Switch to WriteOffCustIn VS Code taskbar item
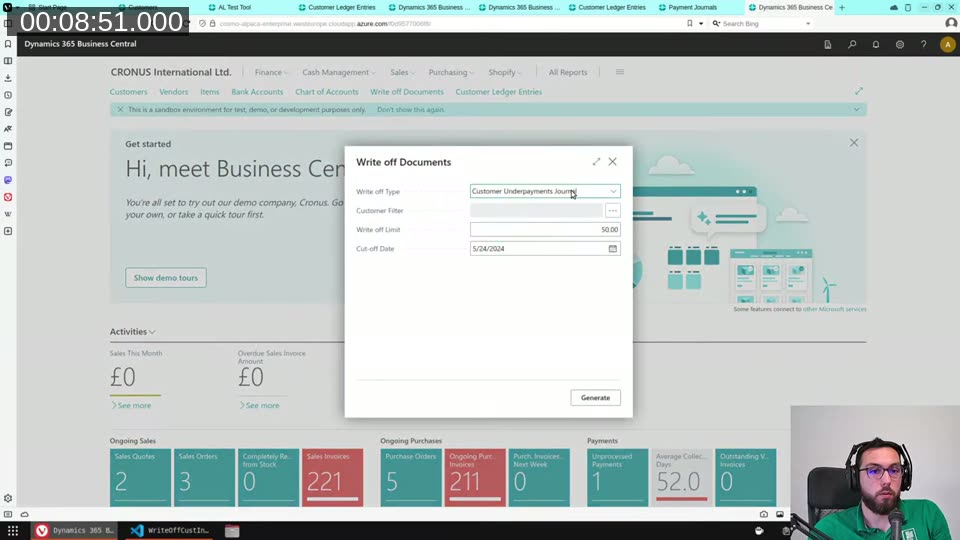The image size is (960, 540). [x=171, y=530]
